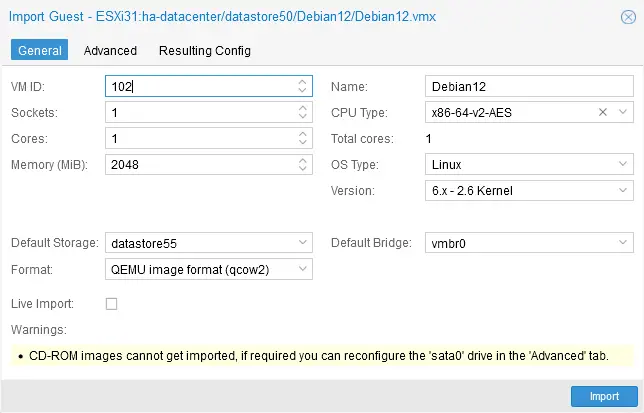
Task: Decrease the Cores count with the down arrow
Action: pos(302,142)
